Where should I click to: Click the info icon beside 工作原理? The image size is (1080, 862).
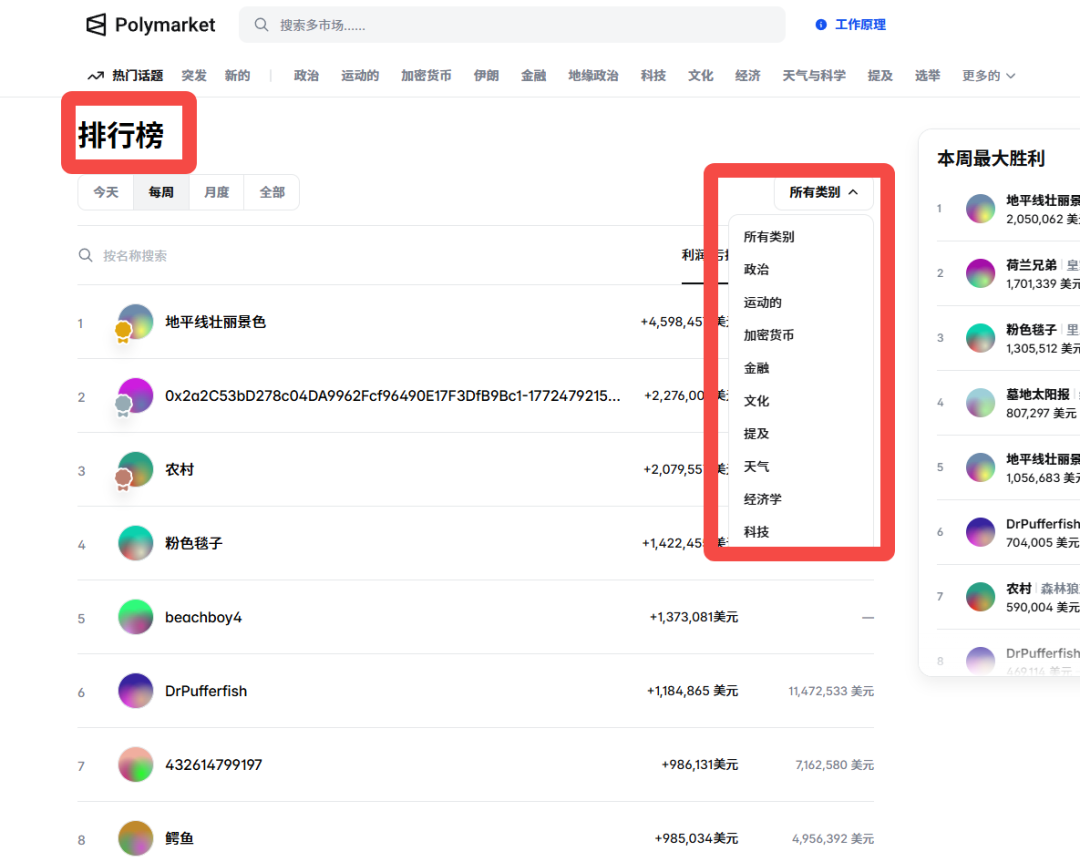point(820,25)
